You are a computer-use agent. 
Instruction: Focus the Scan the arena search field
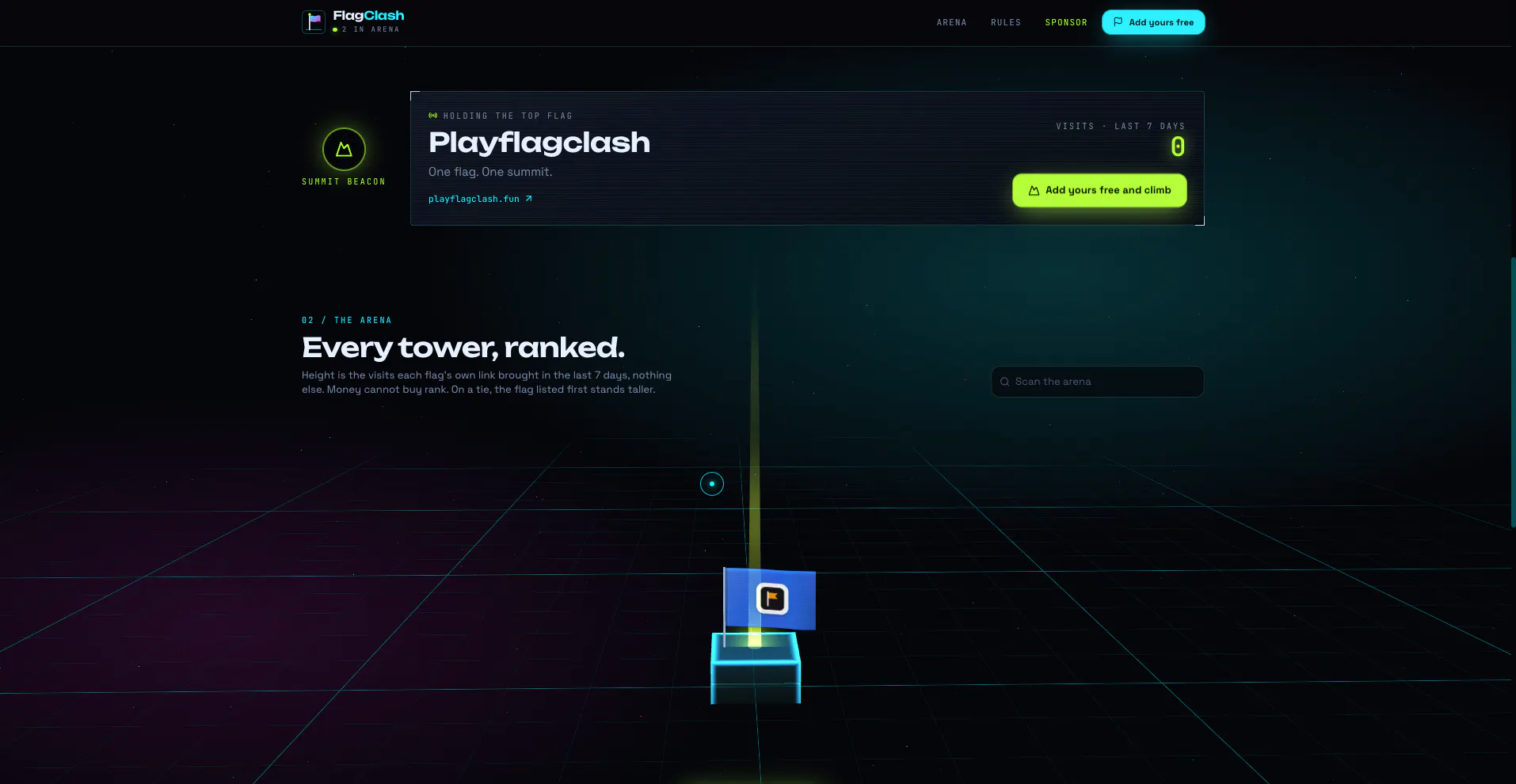point(1098,382)
